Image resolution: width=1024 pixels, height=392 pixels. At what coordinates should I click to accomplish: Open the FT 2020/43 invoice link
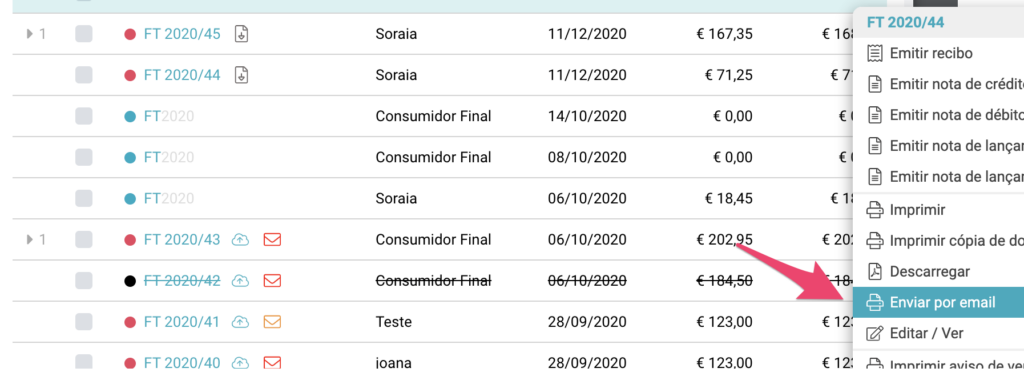[x=182, y=240]
